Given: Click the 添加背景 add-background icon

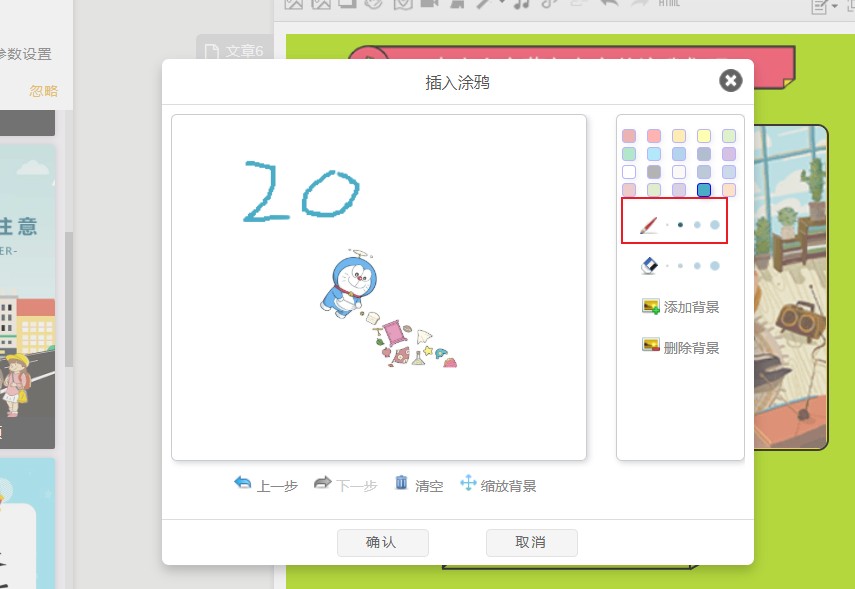Looking at the screenshot, I should (x=651, y=305).
